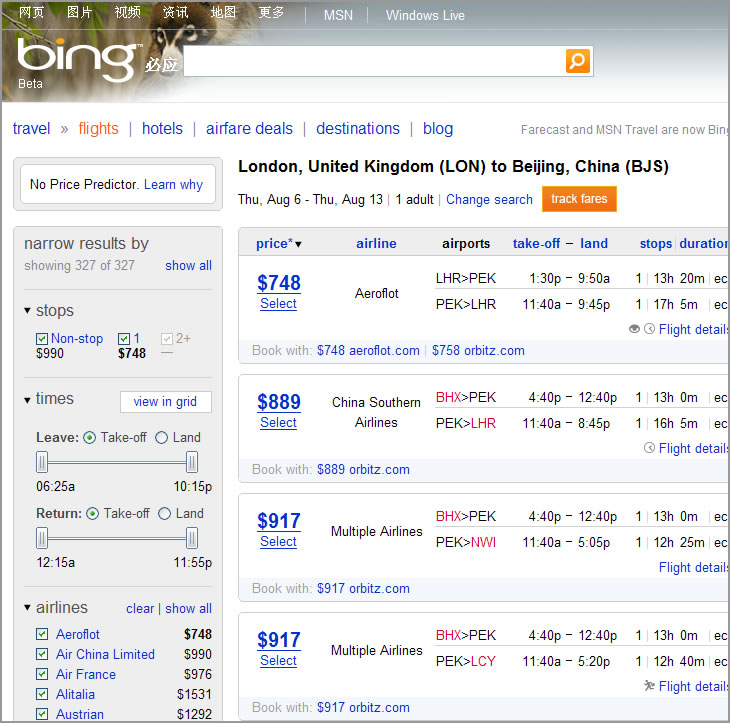Sort results by take-off time

click(x=536, y=243)
